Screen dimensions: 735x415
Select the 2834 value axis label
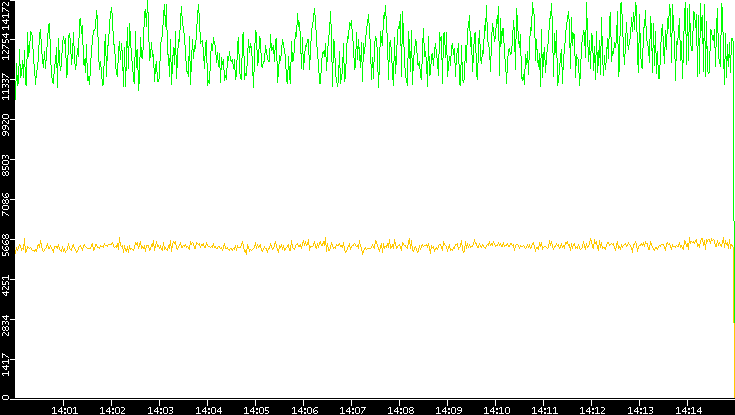(6, 325)
